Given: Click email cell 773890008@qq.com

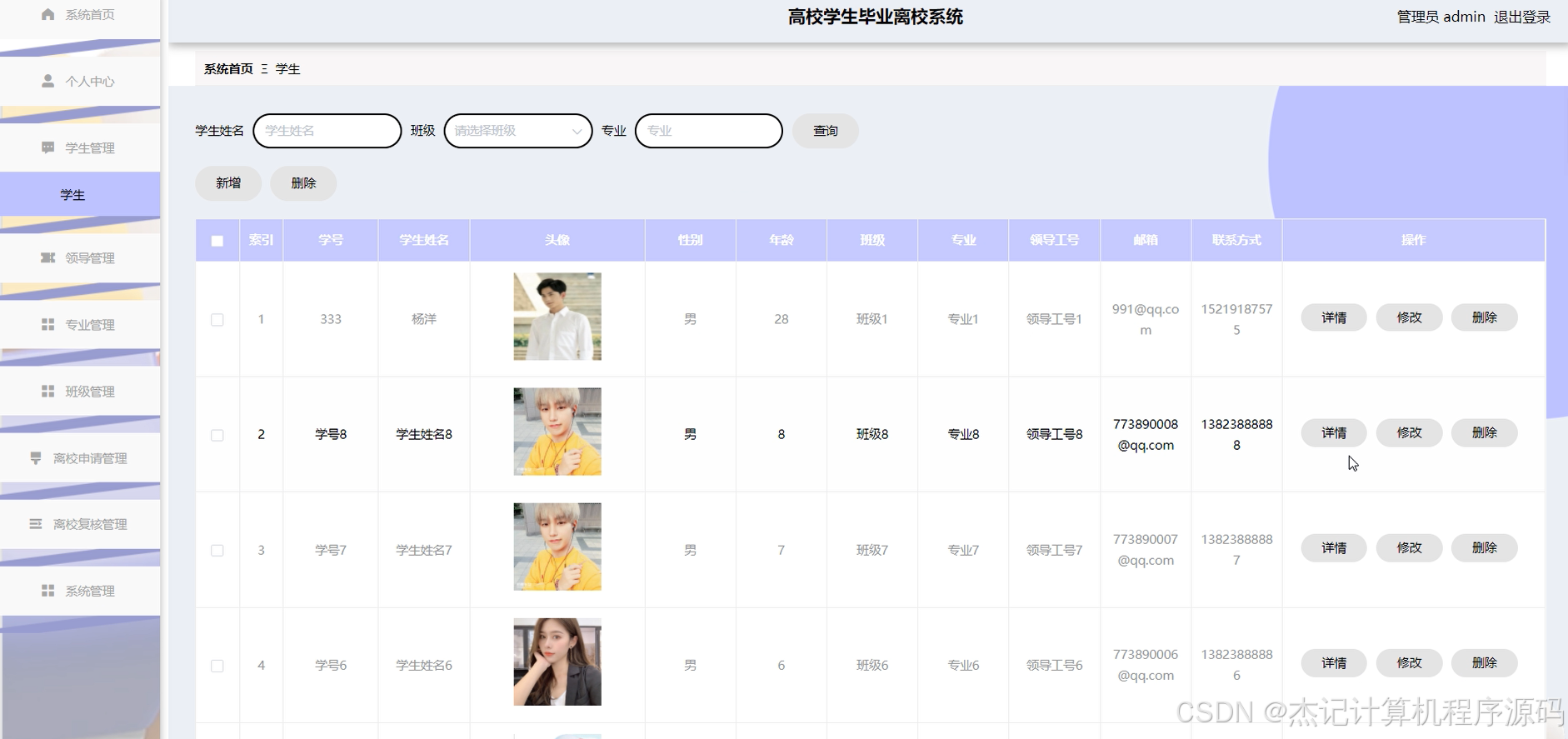Looking at the screenshot, I should [1146, 434].
